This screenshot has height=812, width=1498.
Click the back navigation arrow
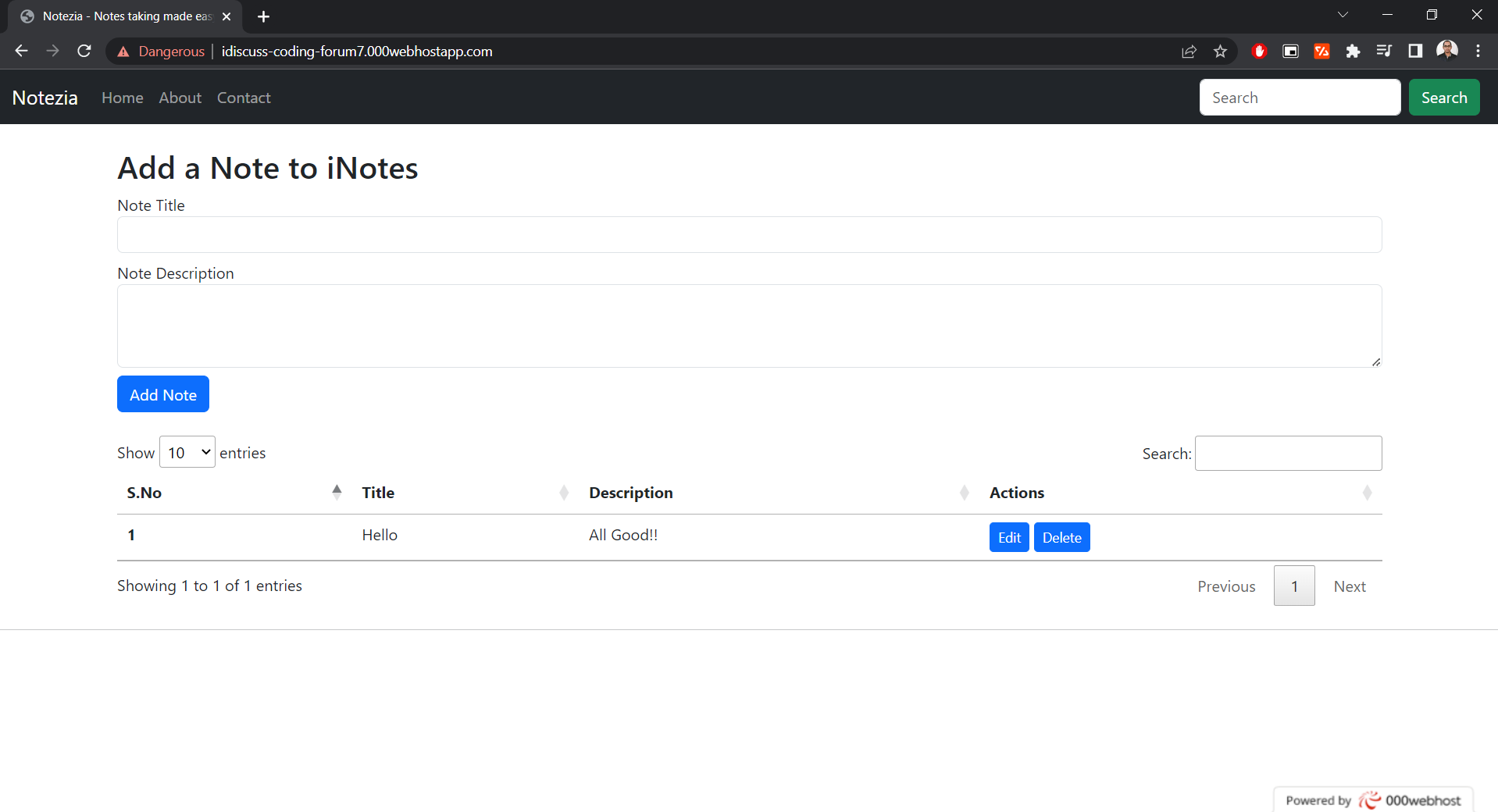(x=20, y=51)
